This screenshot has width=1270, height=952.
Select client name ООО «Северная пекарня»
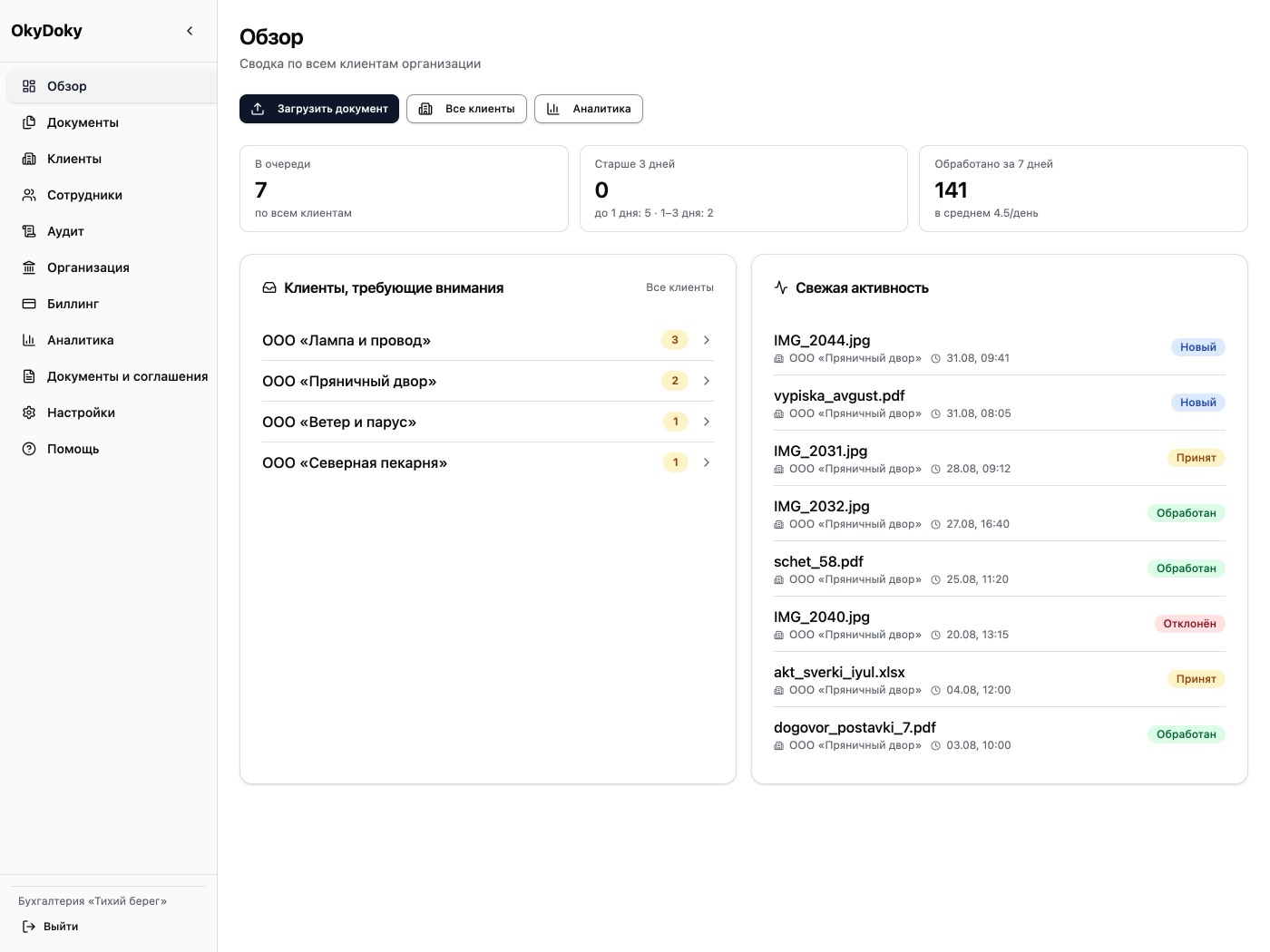point(355,462)
